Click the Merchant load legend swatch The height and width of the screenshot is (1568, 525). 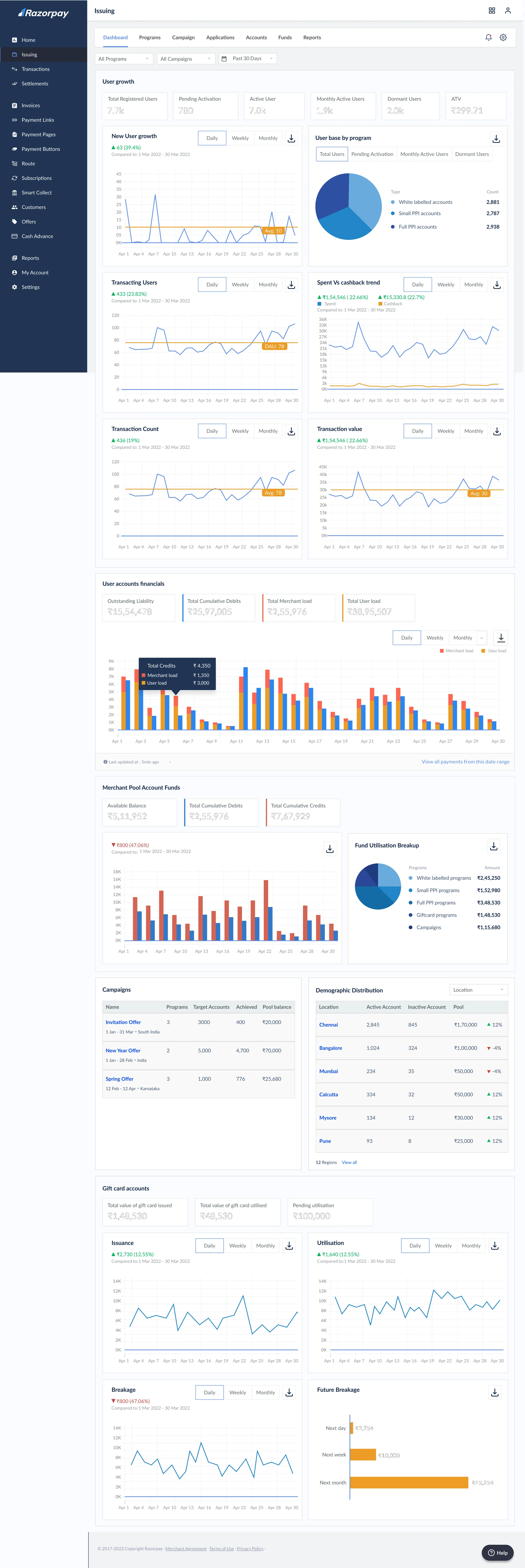tap(442, 651)
